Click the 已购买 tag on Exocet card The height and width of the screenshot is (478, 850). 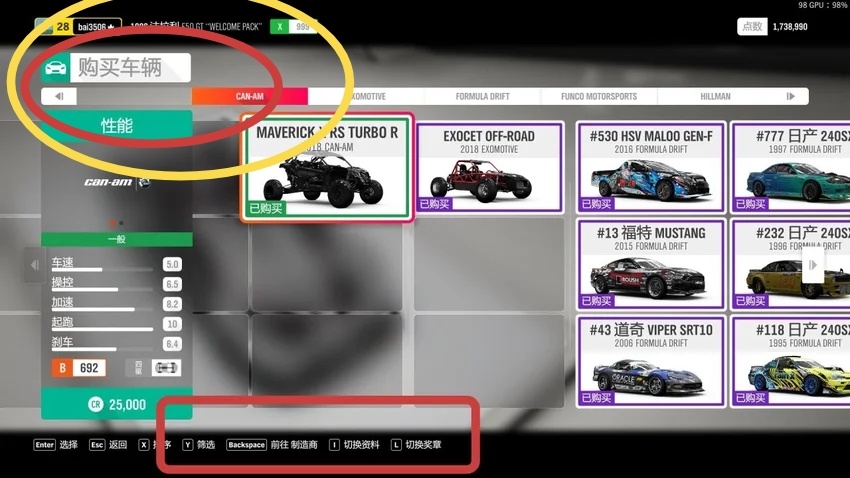point(435,204)
